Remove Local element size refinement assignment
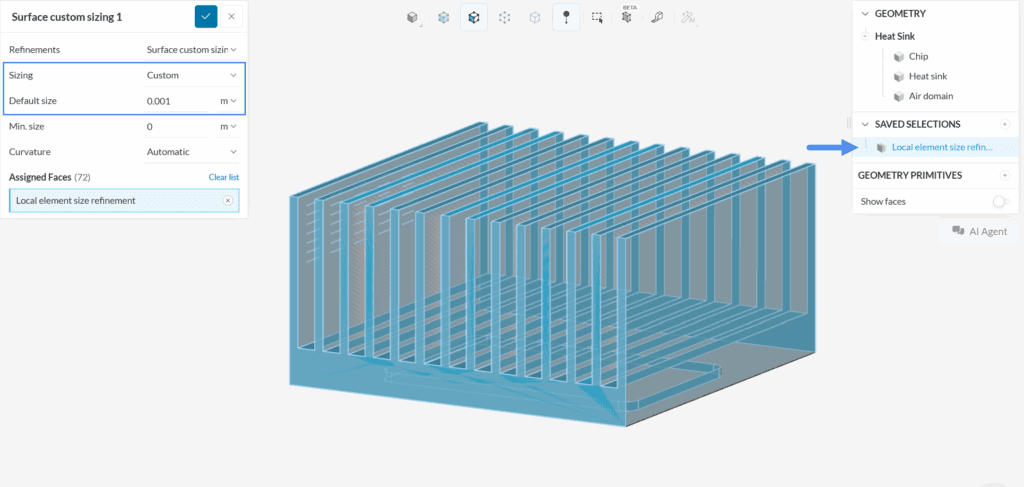 (x=228, y=200)
